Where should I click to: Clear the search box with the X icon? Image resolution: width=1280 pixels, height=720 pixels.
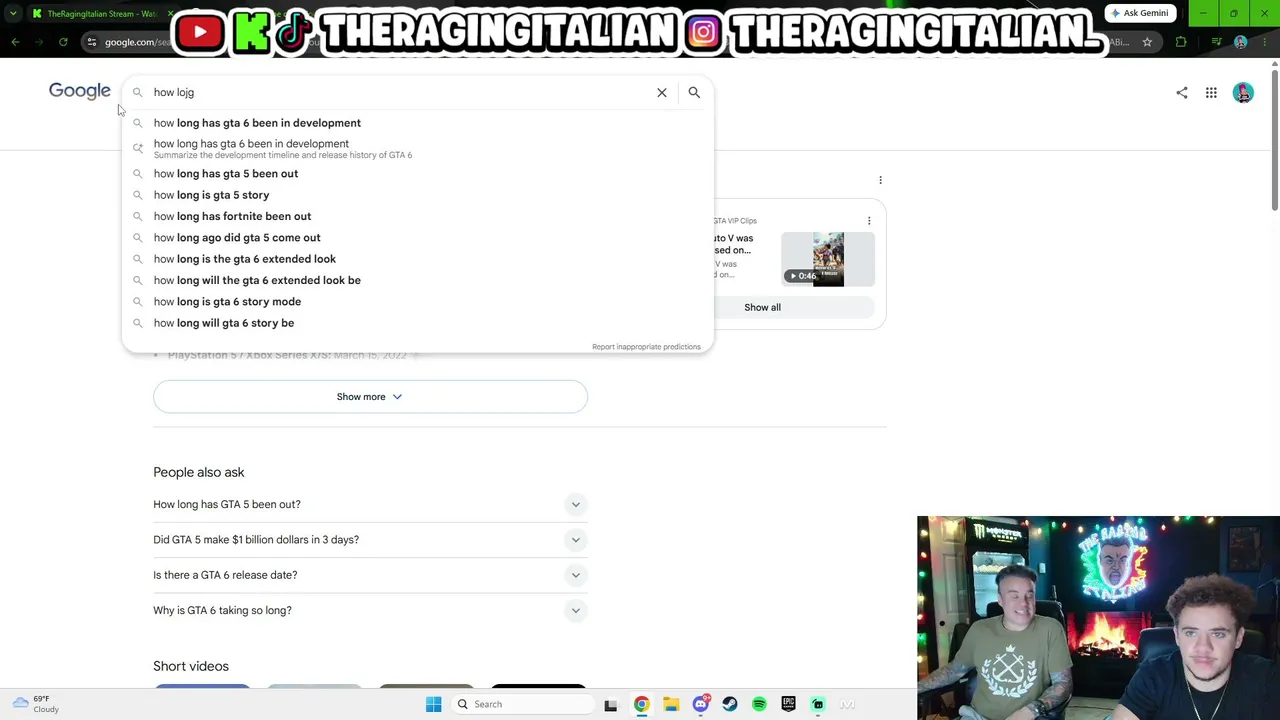coord(661,92)
